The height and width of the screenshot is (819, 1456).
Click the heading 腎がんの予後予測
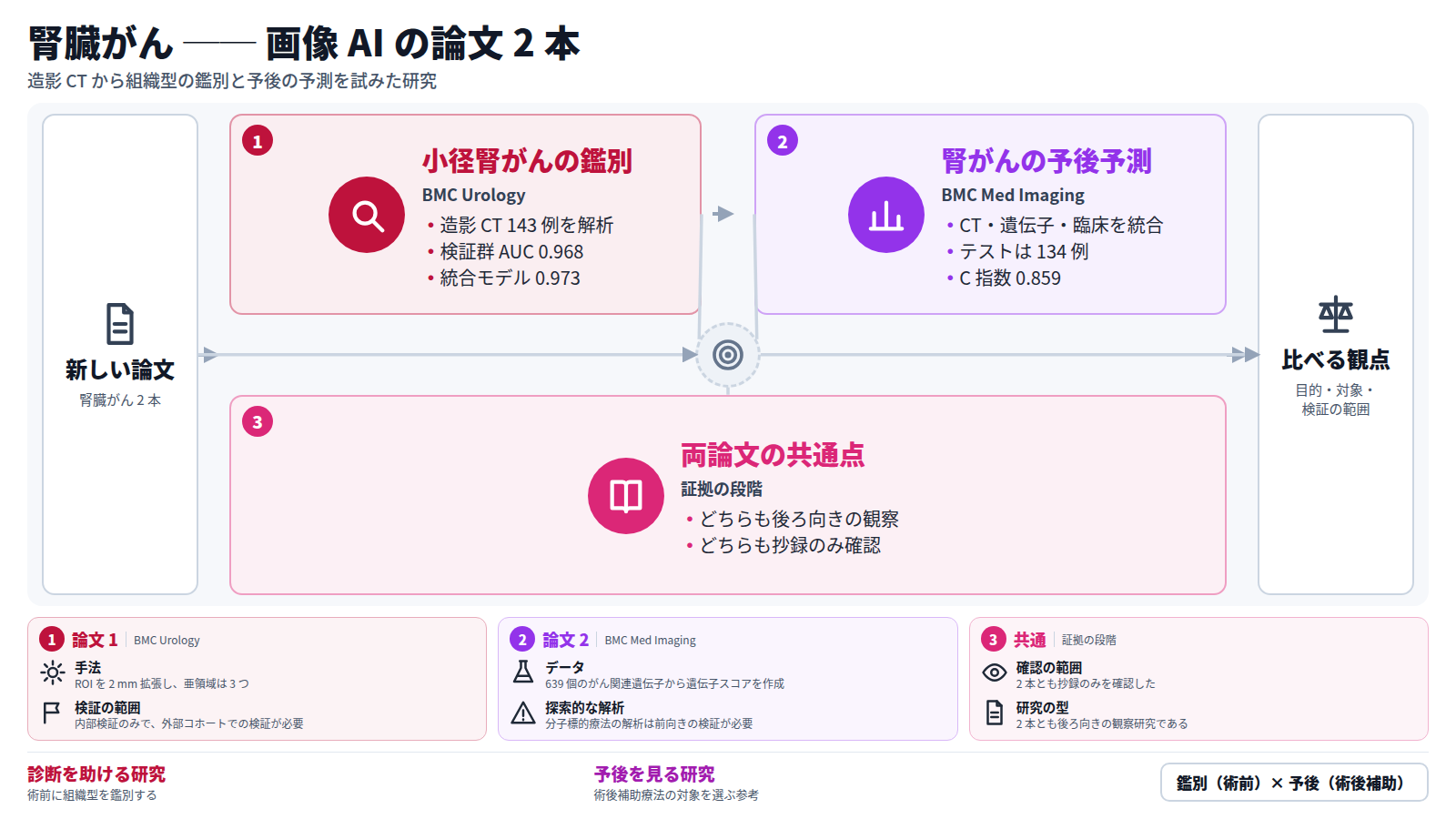tap(1046, 161)
